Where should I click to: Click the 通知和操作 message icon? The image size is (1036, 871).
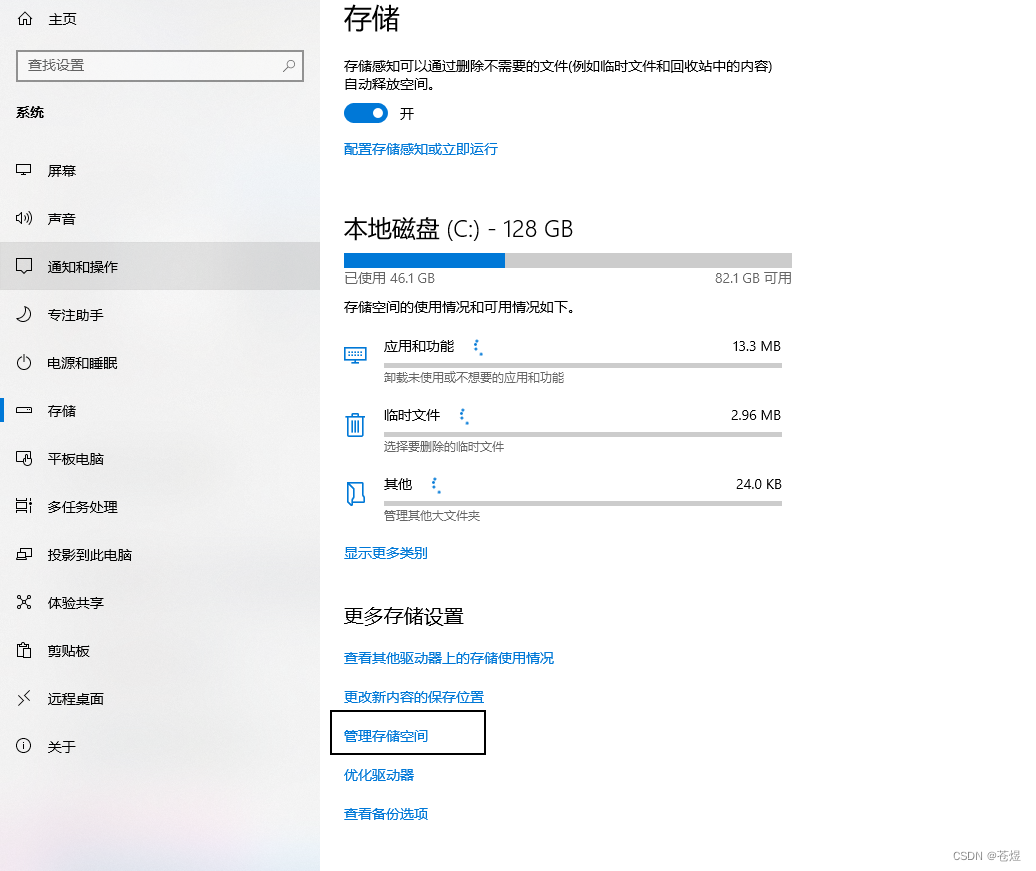[x=24, y=266]
